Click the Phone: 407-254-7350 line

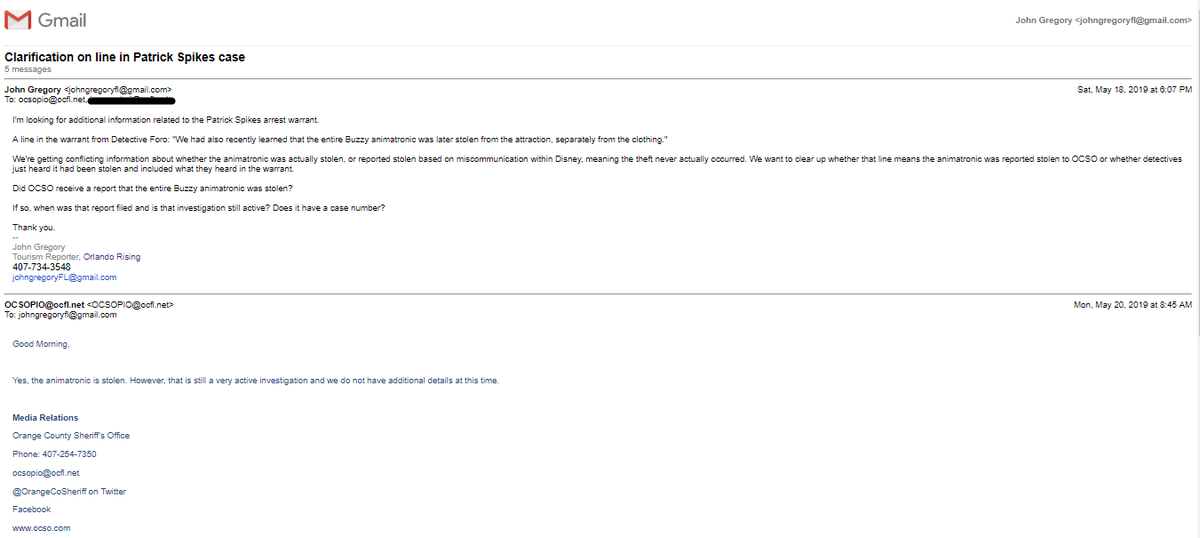coord(54,454)
